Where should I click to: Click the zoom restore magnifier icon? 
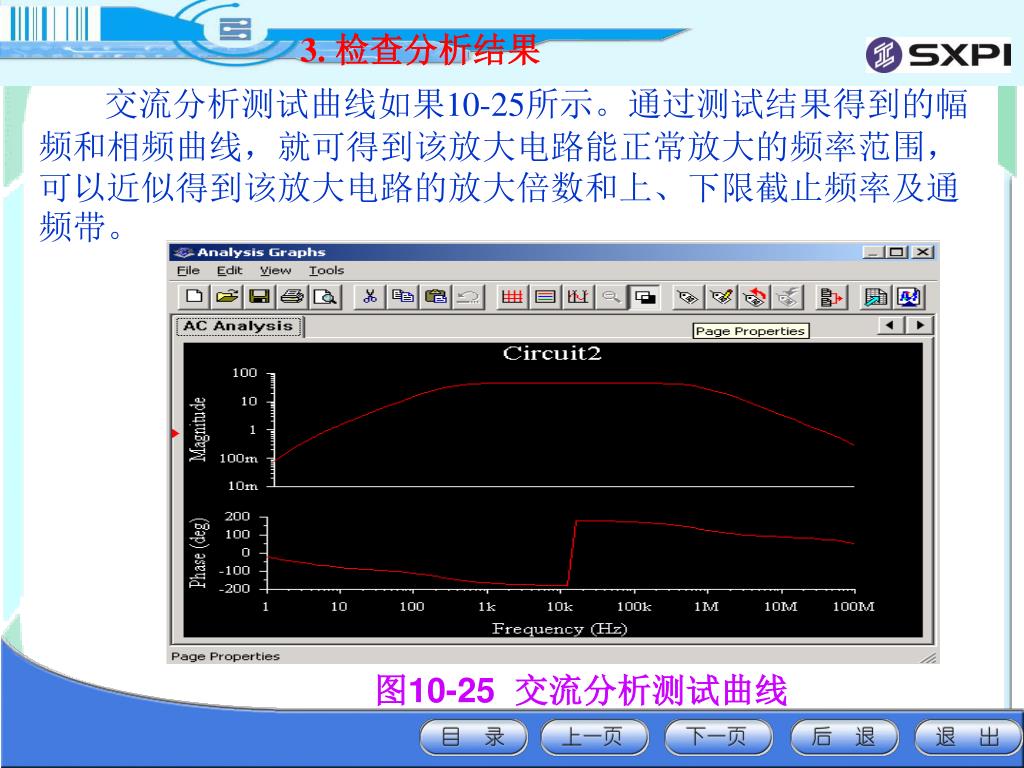coord(611,297)
